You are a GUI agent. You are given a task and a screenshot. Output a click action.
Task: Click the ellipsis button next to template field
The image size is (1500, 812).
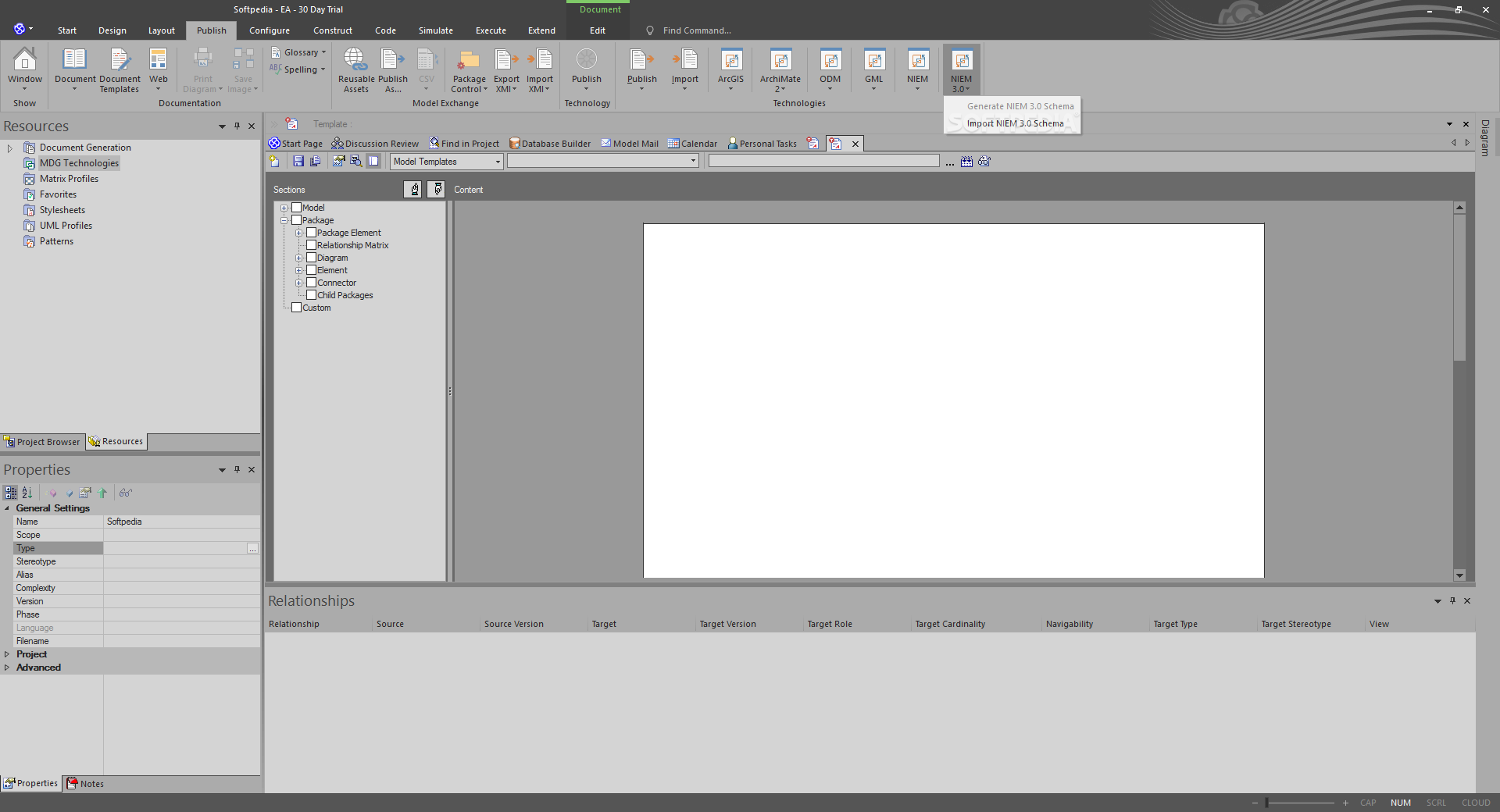[x=950, y=162]
